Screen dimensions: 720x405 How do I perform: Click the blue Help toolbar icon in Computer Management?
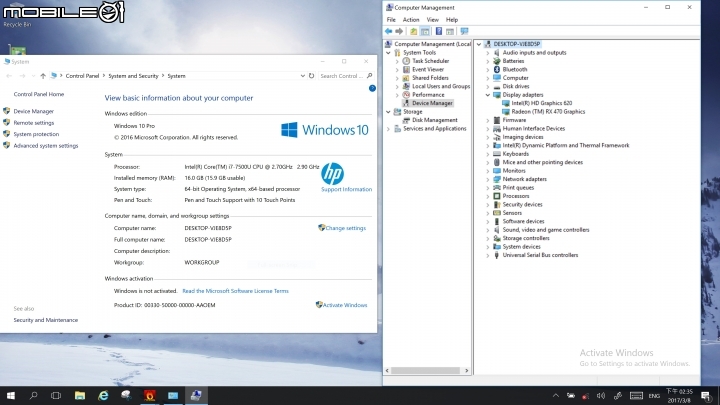(439, 31)
